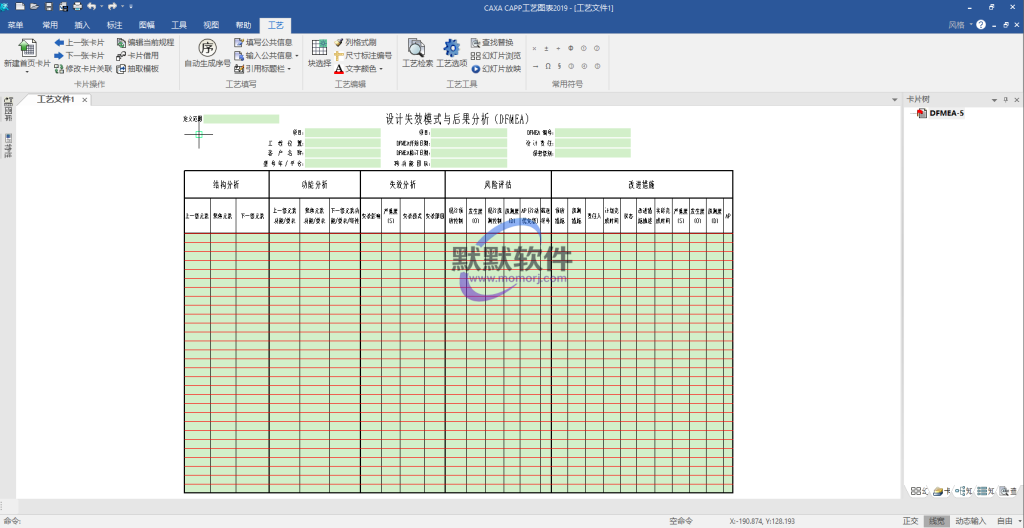The image size is (1024, 528).
Task: Switch to the 标注 ribbon tab
Action: pyautogui.click(x=114, y=24)
